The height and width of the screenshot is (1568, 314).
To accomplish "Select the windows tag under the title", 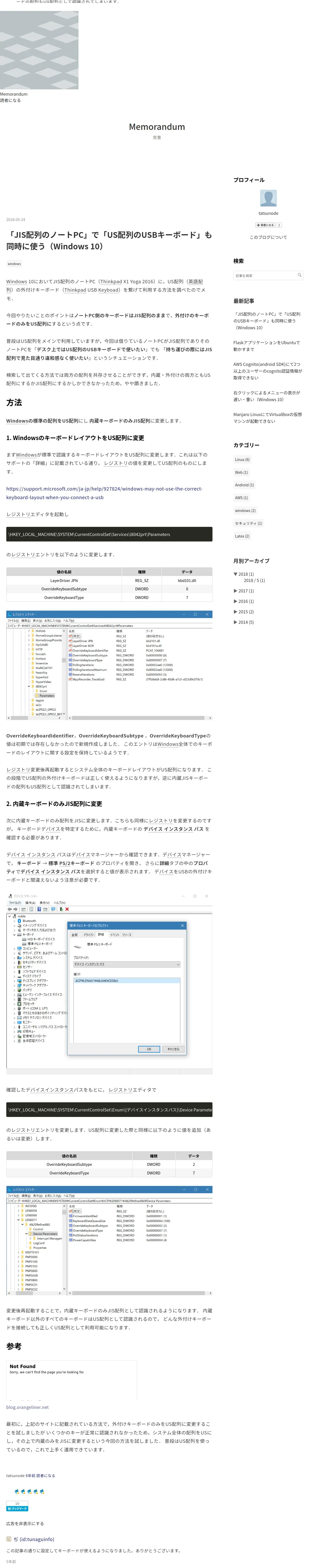I will [x=14, y=264].
